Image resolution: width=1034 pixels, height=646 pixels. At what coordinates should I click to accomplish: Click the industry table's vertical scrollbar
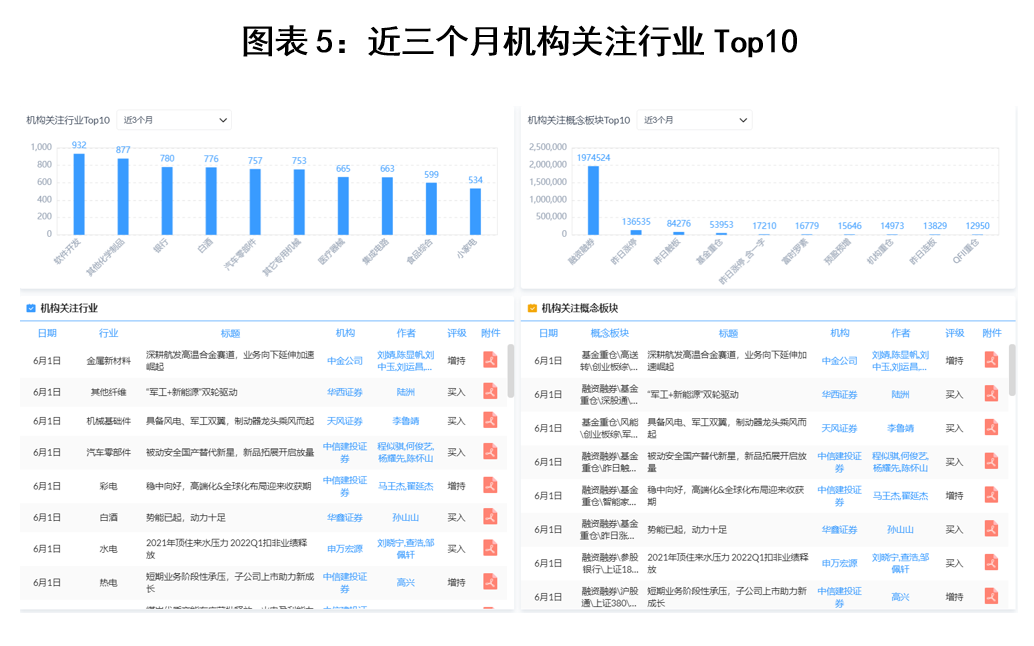pyautogui.click(x=511, y=370)
